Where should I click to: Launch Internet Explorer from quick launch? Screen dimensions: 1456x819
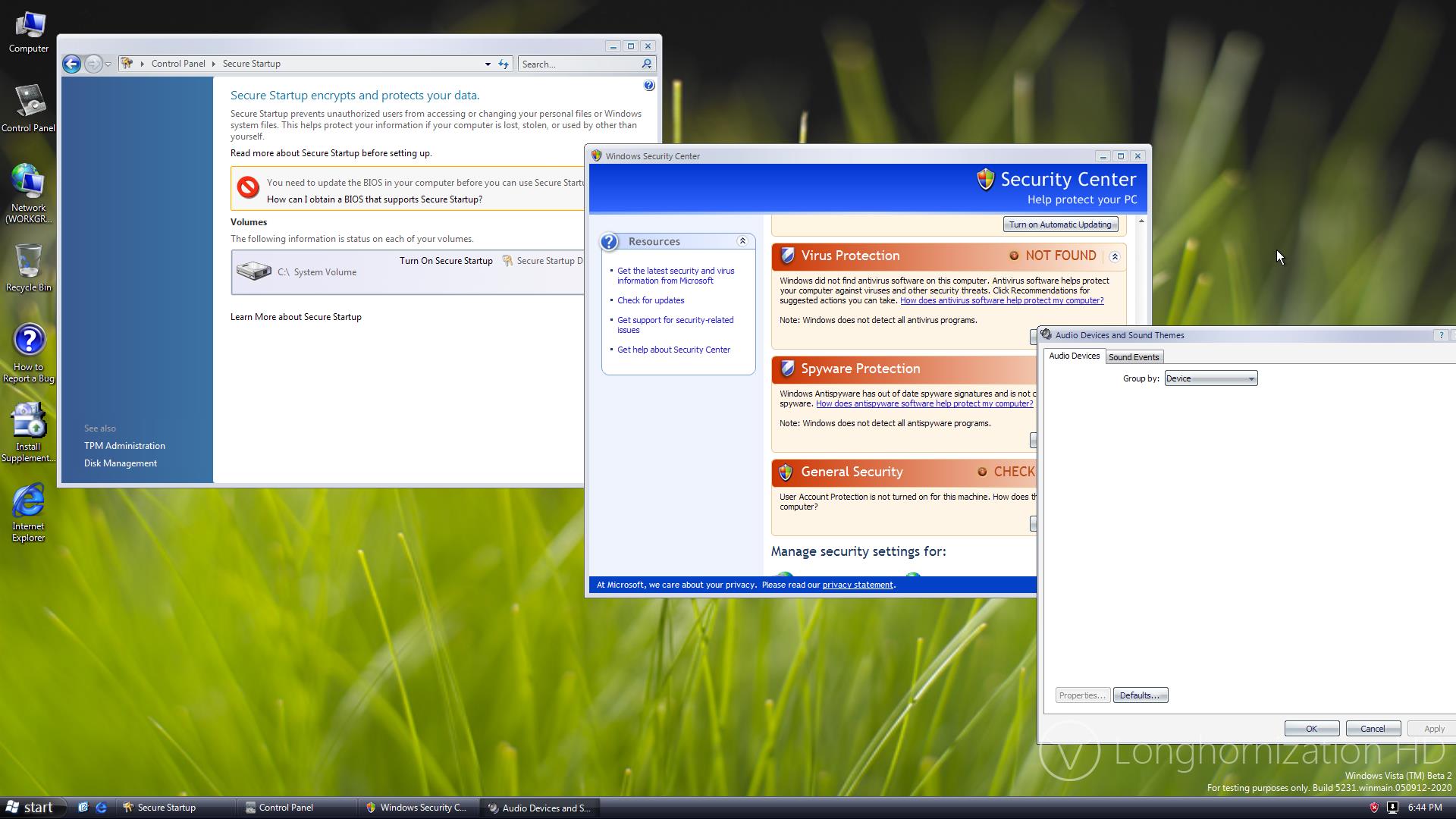[101, 808]
